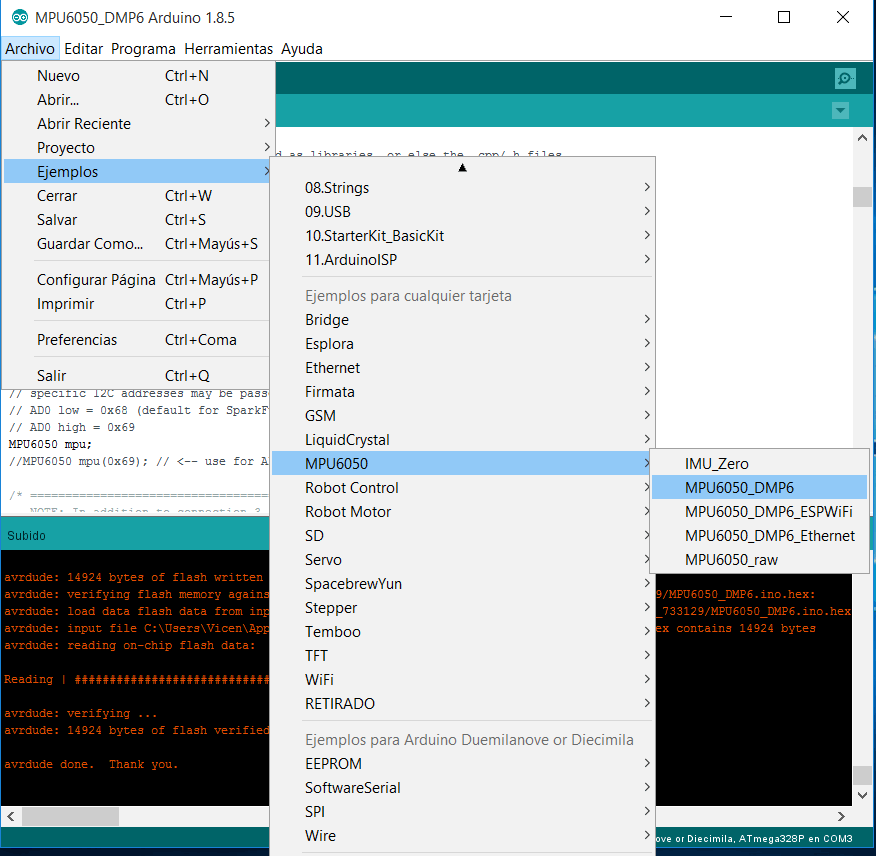Click the tab dropdown arrow icon
This screenshot has width=876, height=856.
[840, 110]
